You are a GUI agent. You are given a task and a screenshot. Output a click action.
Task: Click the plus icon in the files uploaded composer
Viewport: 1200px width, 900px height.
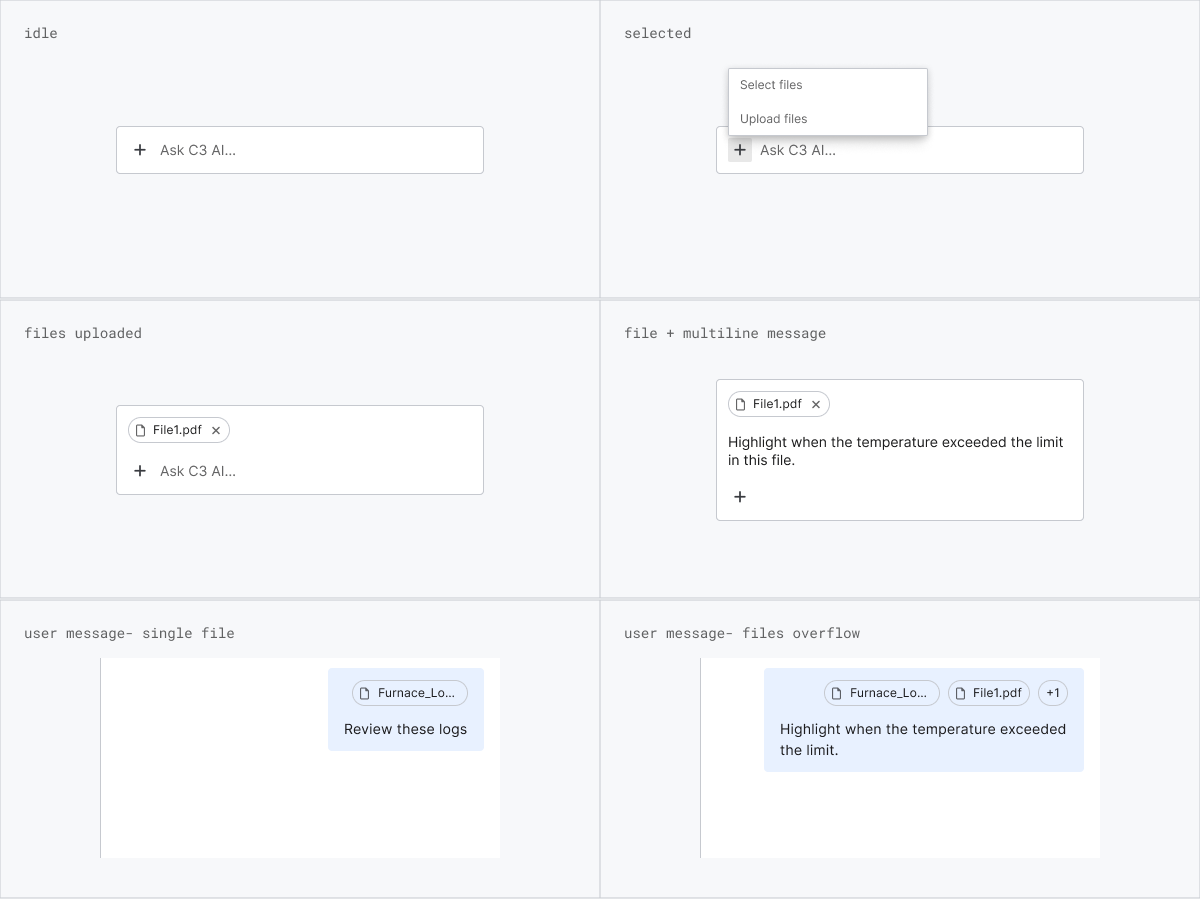point(140,470)
